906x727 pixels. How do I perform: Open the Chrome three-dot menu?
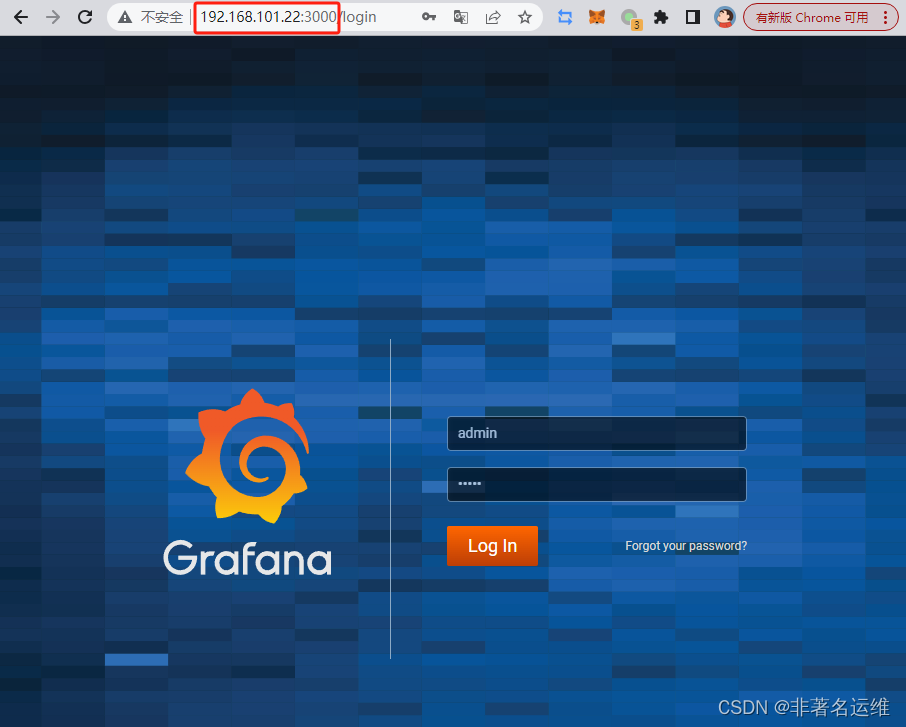(x=885, y=17)
